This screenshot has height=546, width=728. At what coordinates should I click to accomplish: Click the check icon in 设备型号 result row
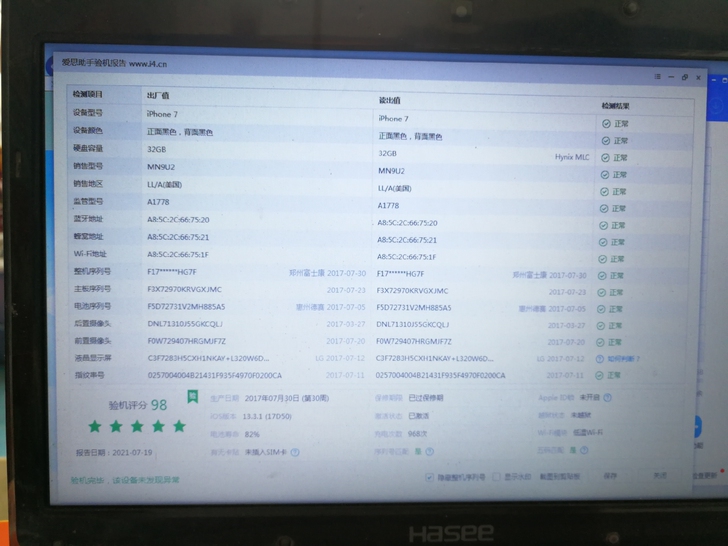point(606,124)
